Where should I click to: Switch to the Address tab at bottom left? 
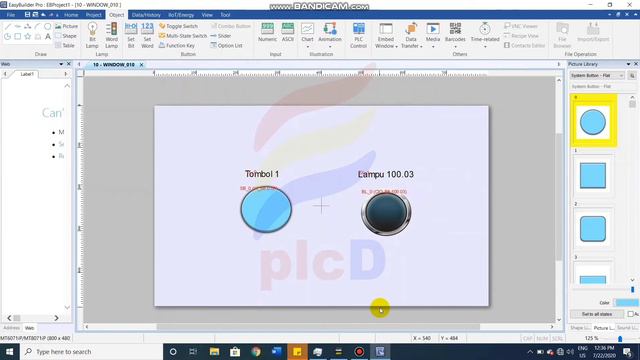pos(11,328)
